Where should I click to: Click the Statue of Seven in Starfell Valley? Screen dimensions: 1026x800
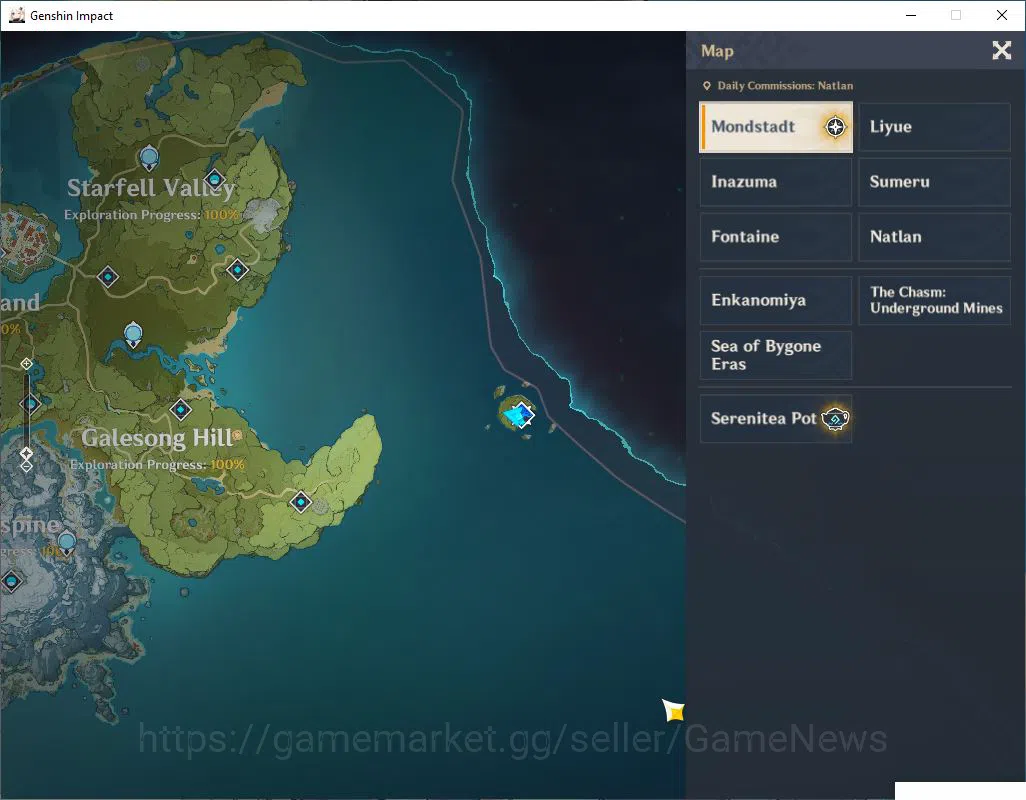point(149,158)
